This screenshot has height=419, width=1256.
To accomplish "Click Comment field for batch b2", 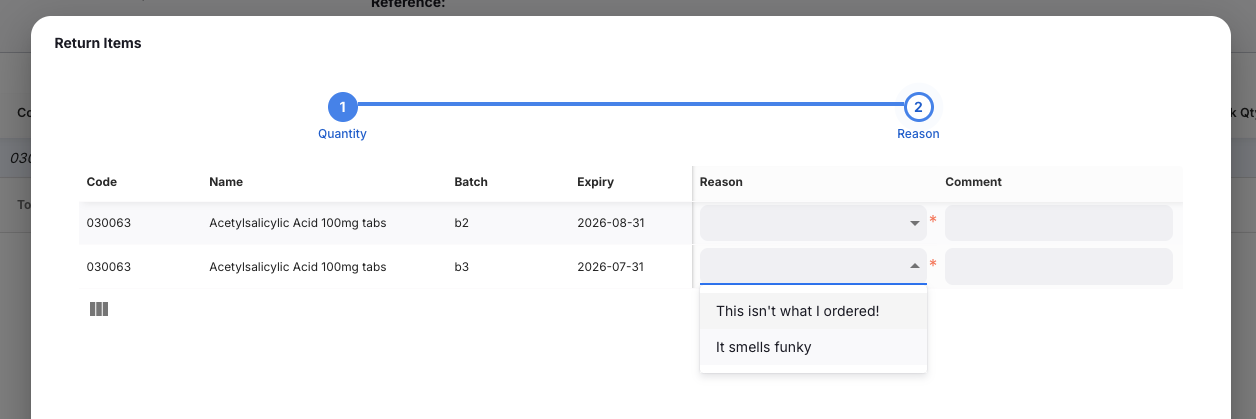I will [1058, 223].
